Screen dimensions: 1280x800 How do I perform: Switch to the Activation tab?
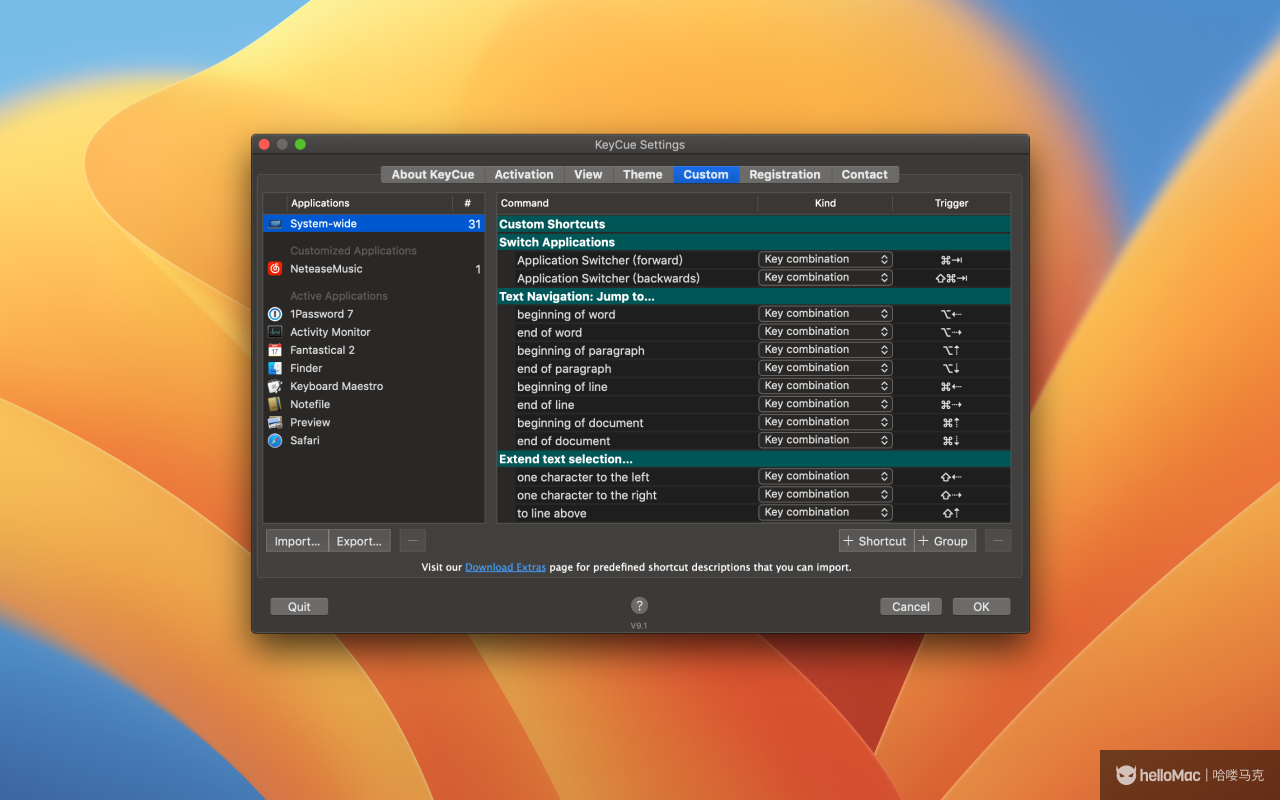point(524,174)
